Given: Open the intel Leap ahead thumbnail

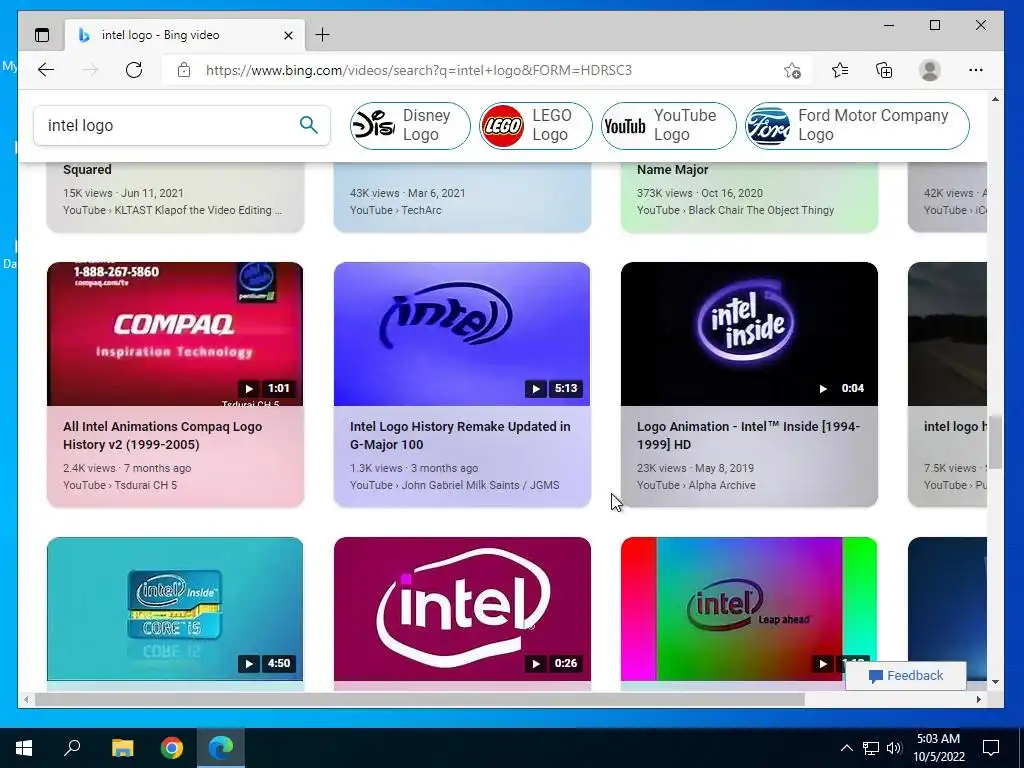Looking at the screenshot, I should 749,609.
